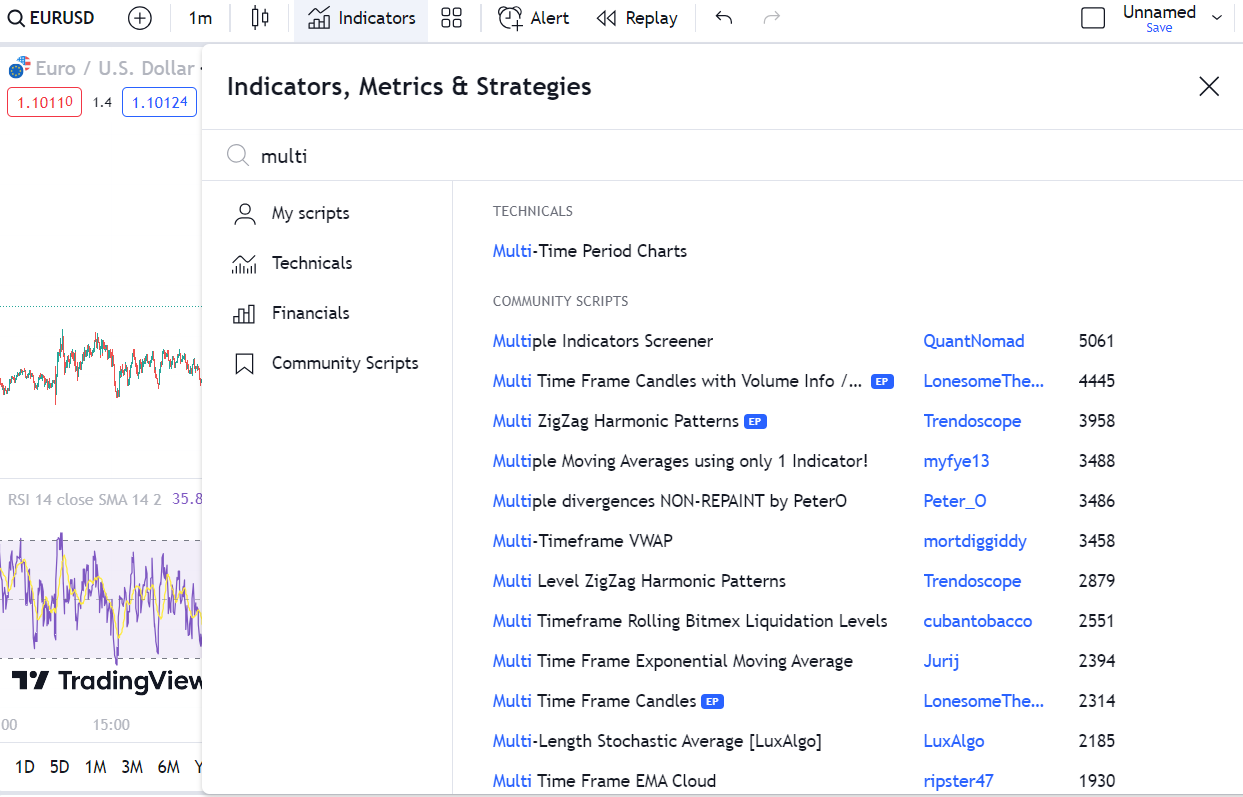Add Multi Level ZigZag Harmonic Patterns script

coord(639,581)
